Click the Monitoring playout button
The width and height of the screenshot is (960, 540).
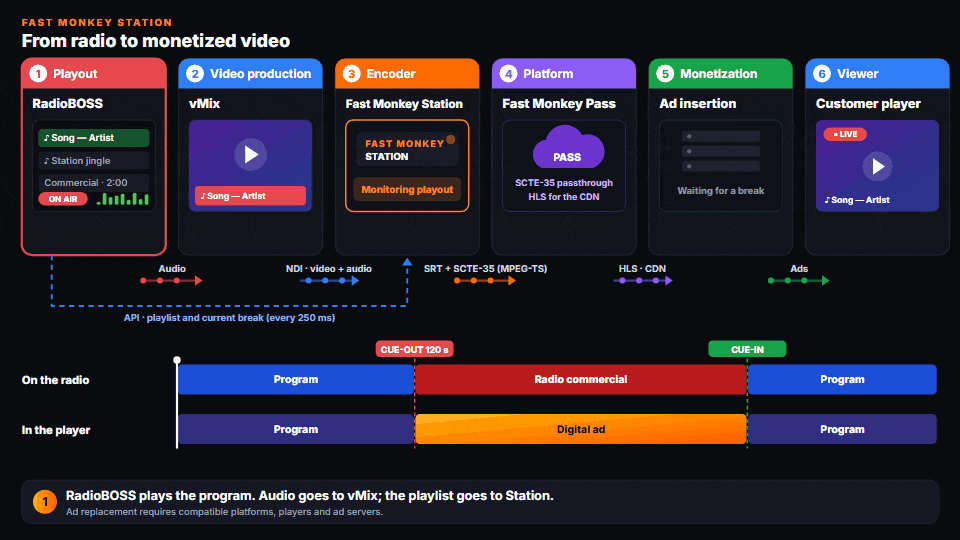(407, 189)
